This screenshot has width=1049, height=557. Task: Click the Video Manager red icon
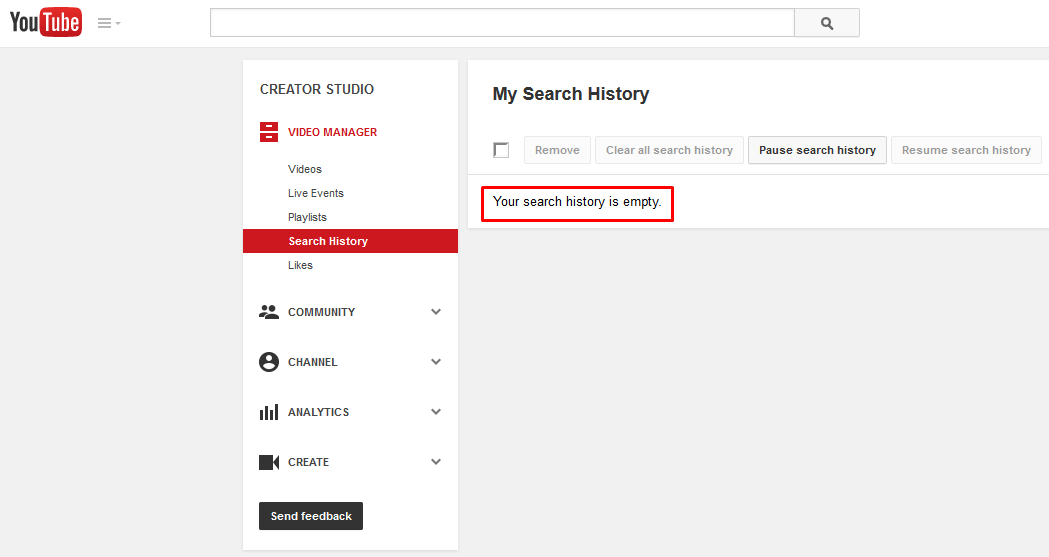[x=268, y=132]
